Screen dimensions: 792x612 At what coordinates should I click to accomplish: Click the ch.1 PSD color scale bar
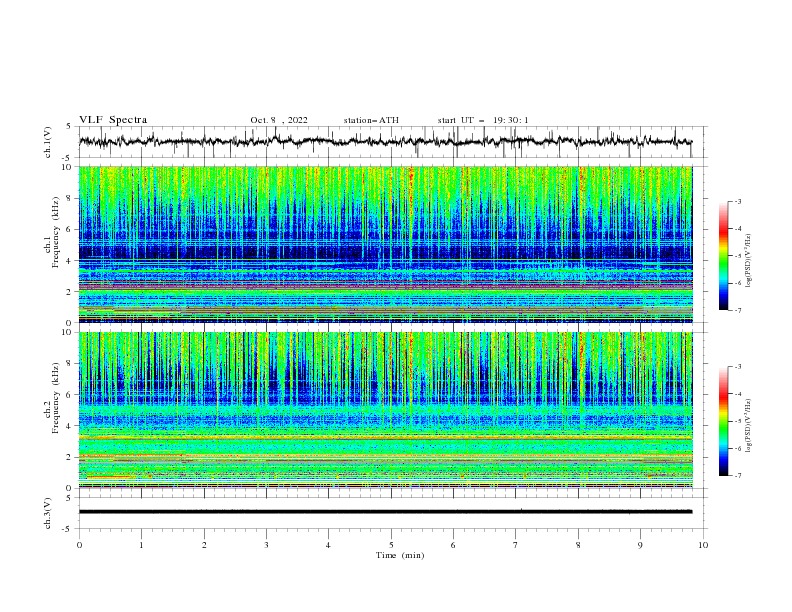(x=724, y=256)
